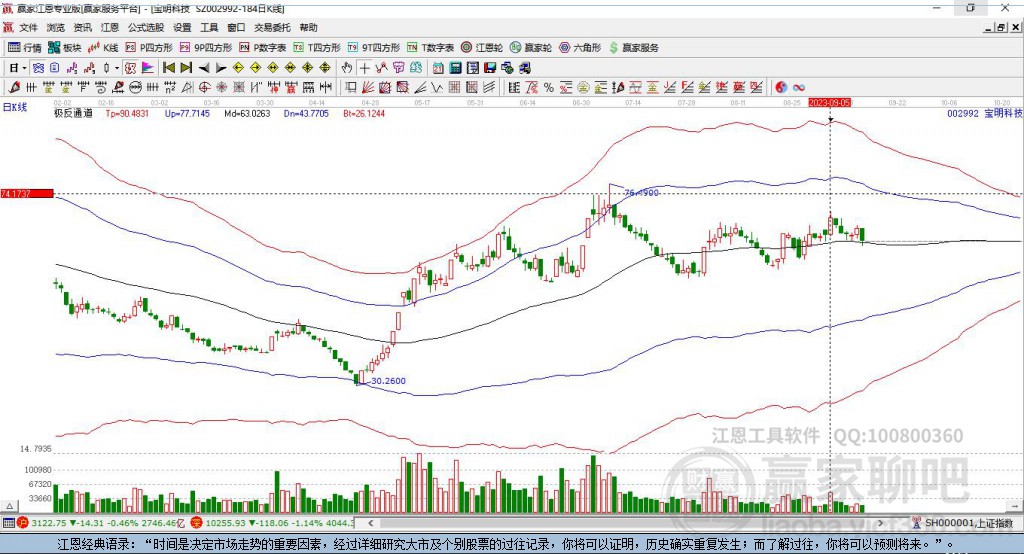This screenshot has height=554, width=1024.
Task: Step chart right with black arrow
Action: point(221,68)
